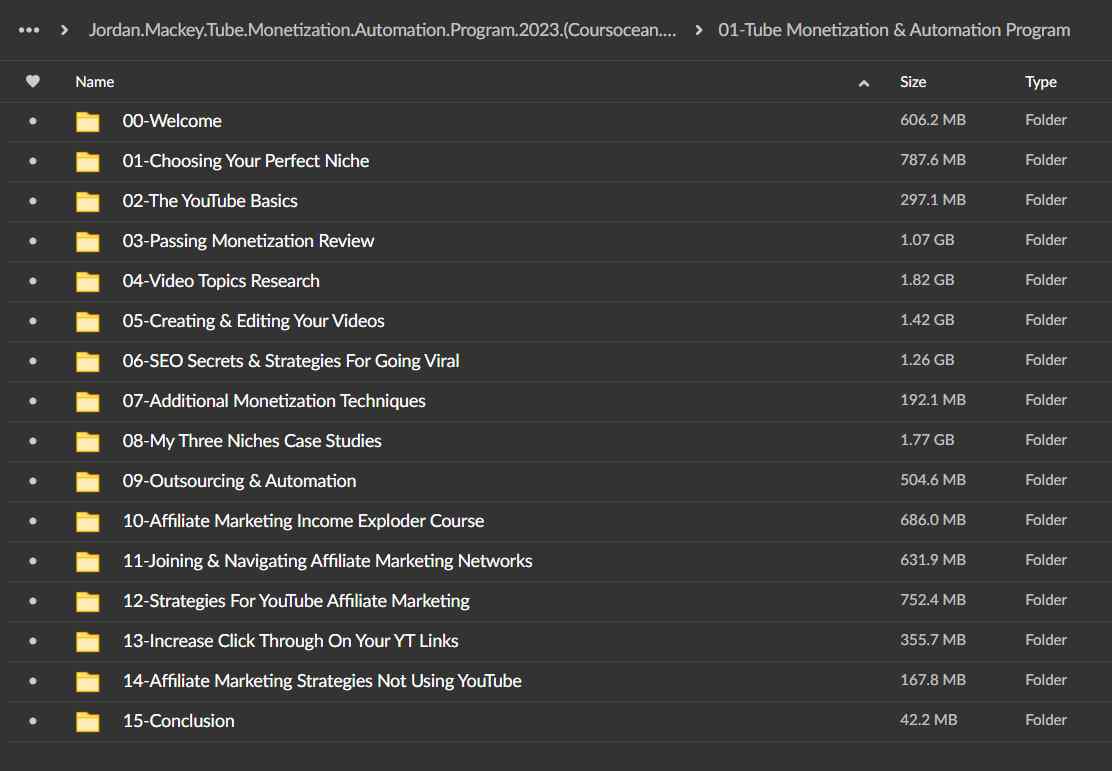This screenshot has height=771, width=1112.
Task: Toggle favorite dot for 00-Welcome row
Action: tap(33, 121)
